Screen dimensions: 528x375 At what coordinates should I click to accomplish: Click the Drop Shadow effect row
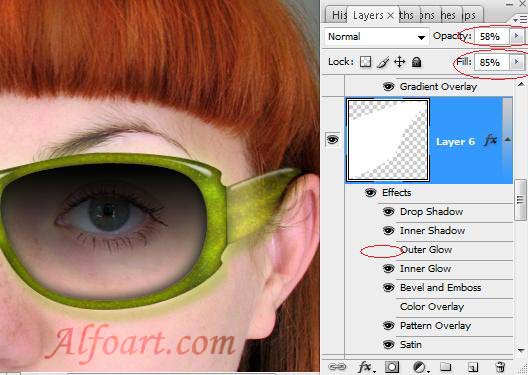[446, 212]
